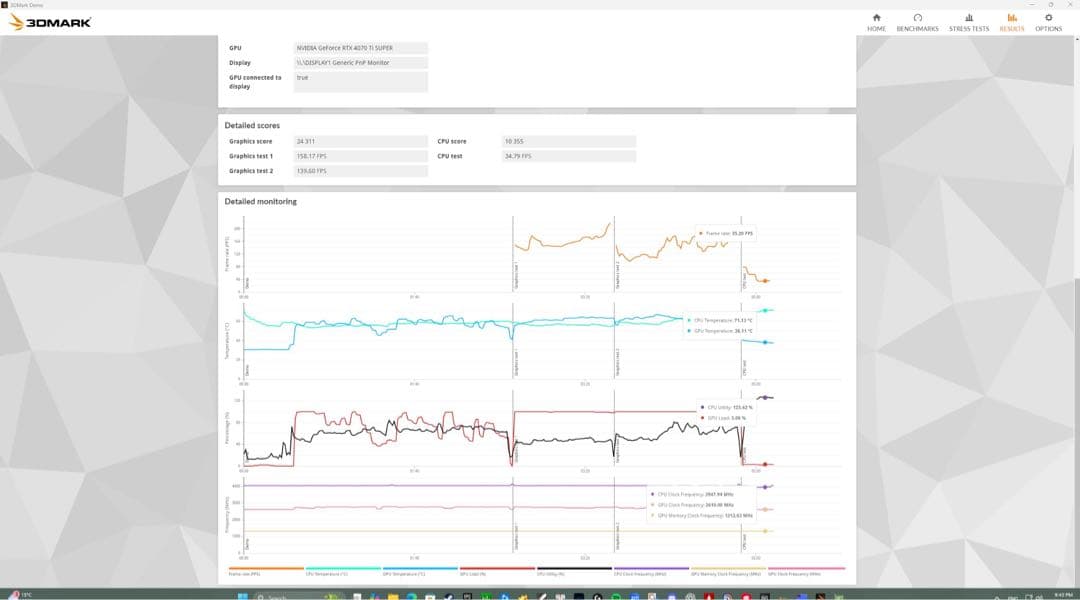The height and width of the screenshot is (600, 1080).
Task: Hide the GPU Load (%) series
Action: (x=497, y=572)
